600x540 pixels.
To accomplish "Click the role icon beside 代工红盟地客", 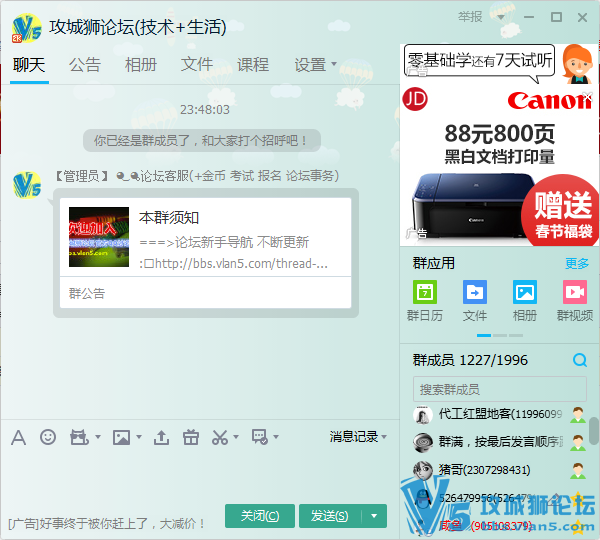I will pyautogui.click(x=577, y=415).
